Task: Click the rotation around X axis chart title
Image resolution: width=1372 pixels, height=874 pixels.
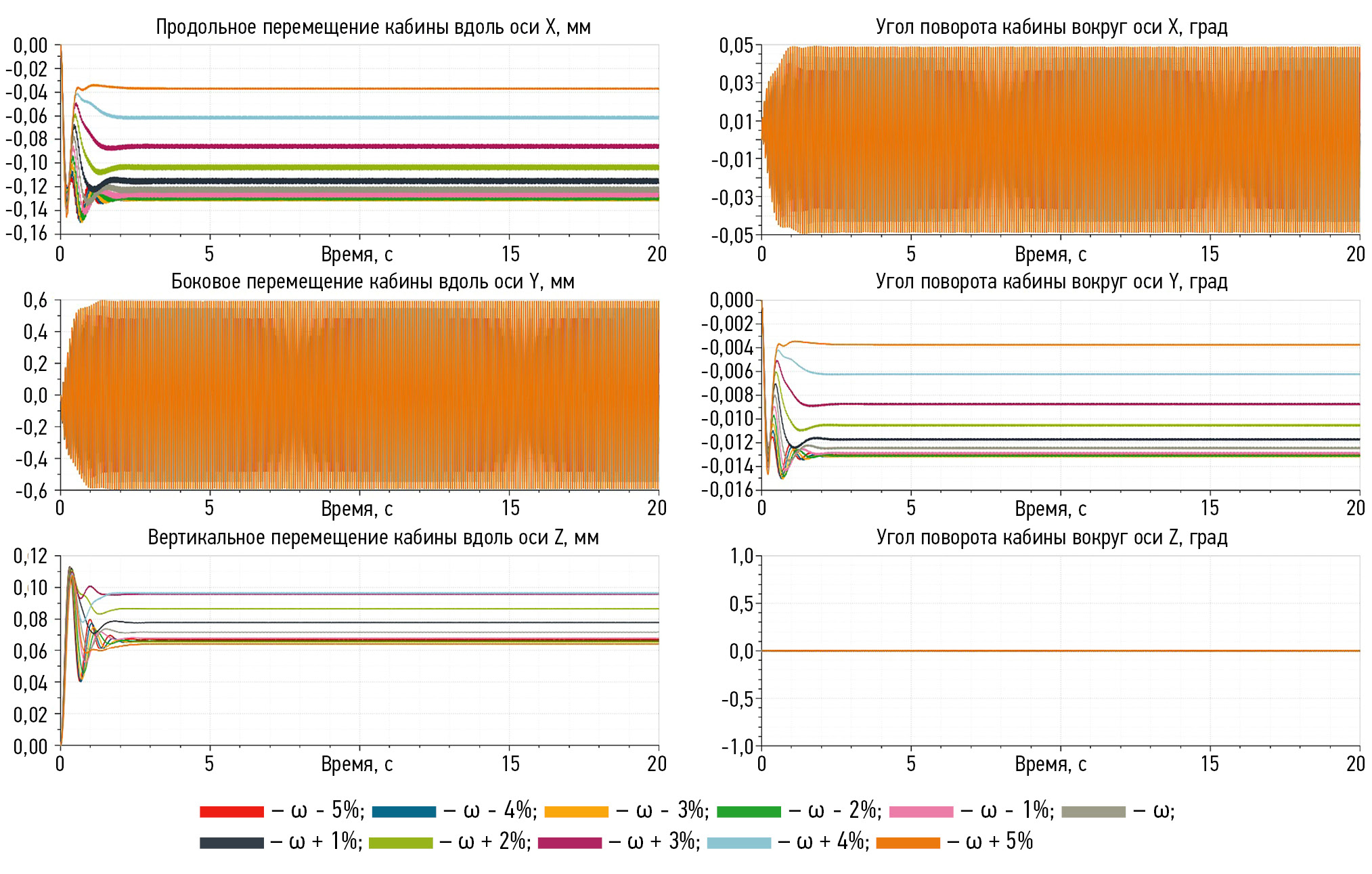Action: point(1051,27)
